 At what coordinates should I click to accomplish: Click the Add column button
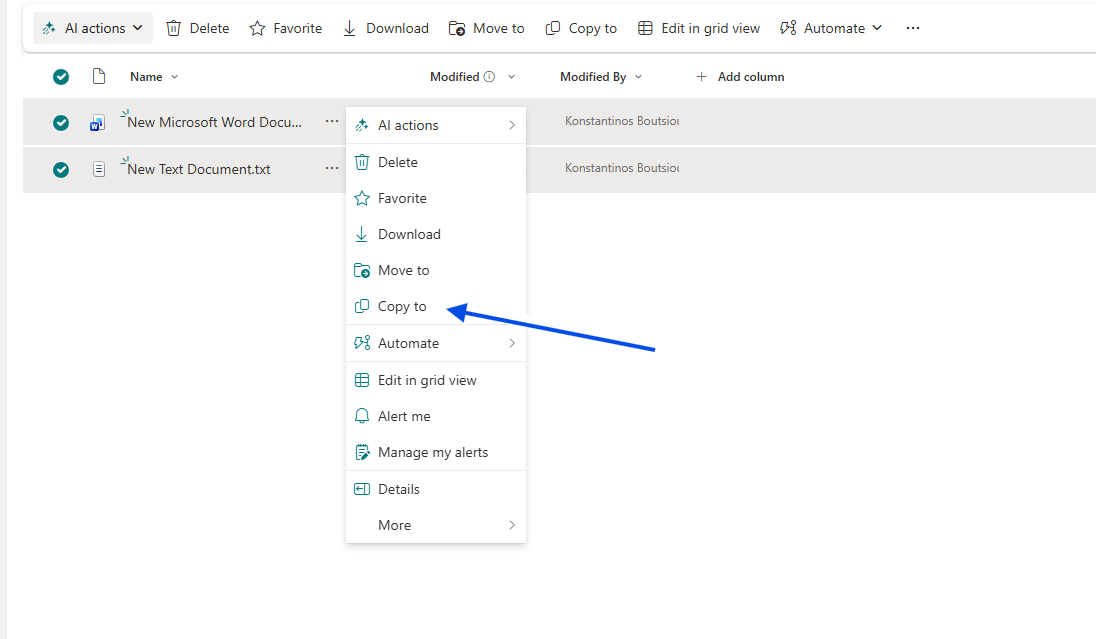click(740, 77)
